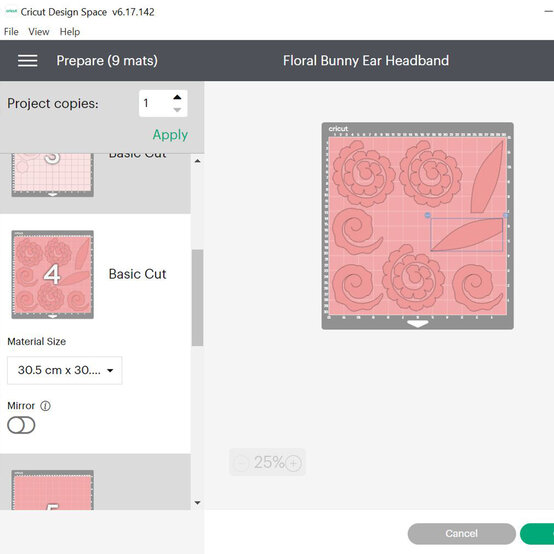Open the File menu
The height and width of the screenshot is (554, 554).
pos(11,32)
